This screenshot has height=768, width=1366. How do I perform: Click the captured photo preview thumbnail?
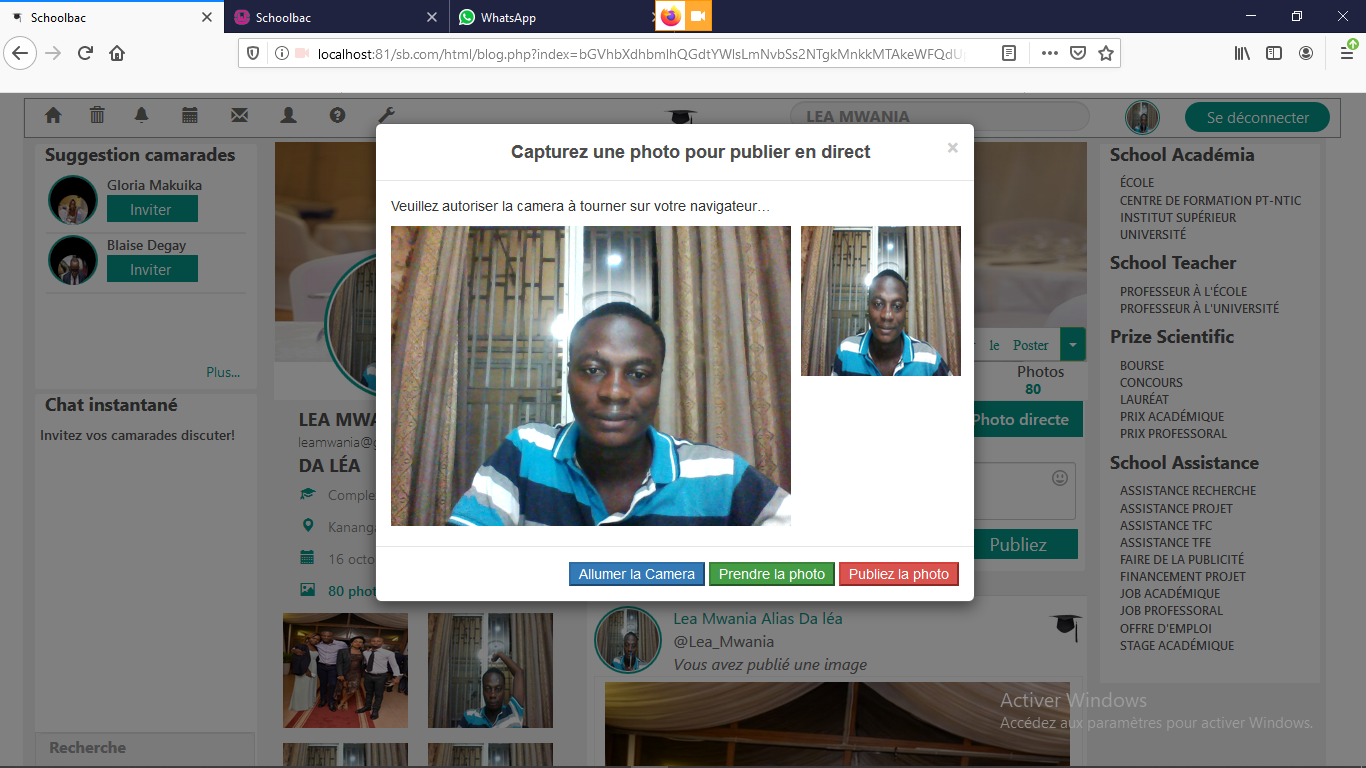coord(880,301)
